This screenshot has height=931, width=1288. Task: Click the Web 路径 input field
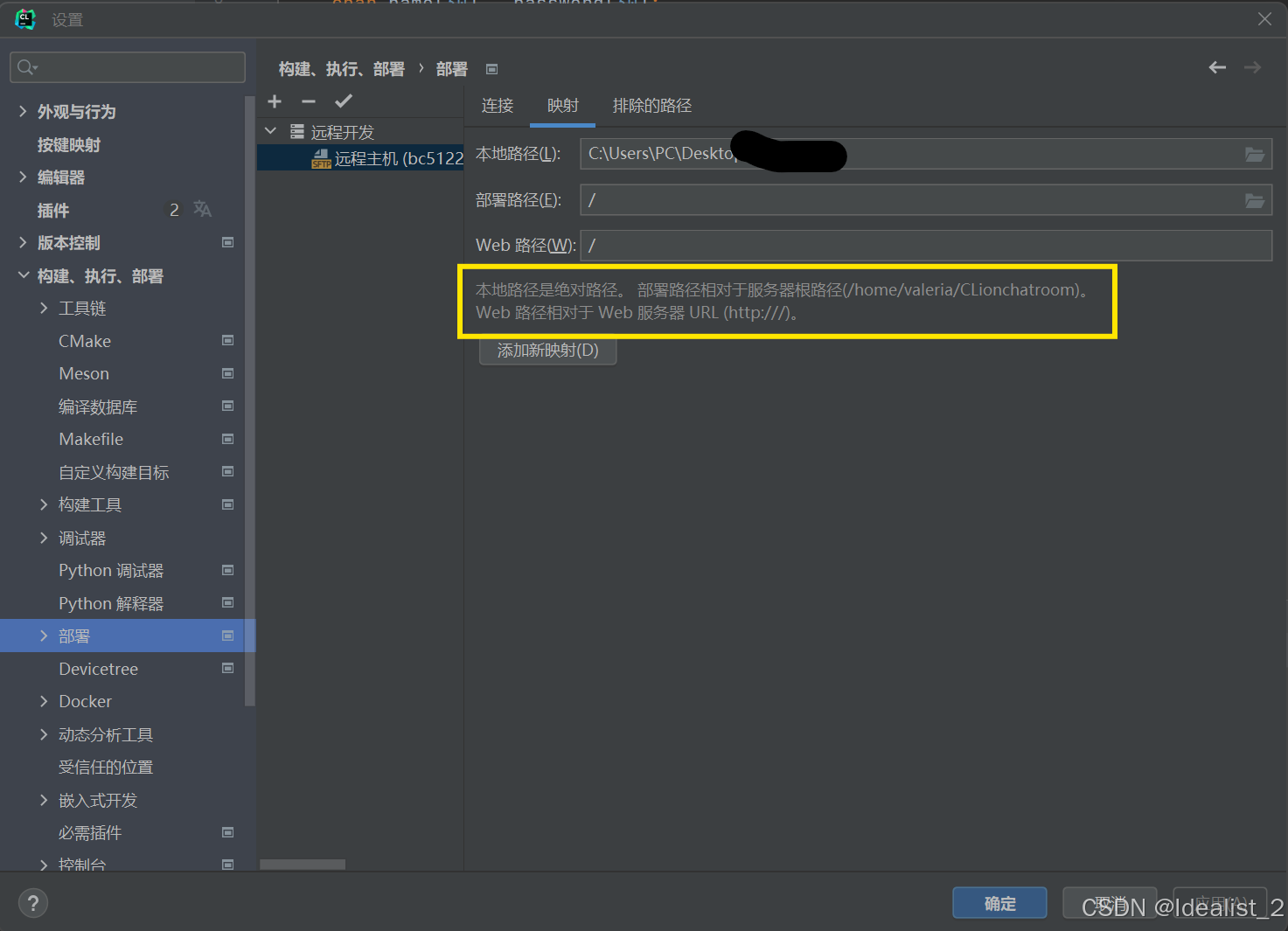point(926,246)
